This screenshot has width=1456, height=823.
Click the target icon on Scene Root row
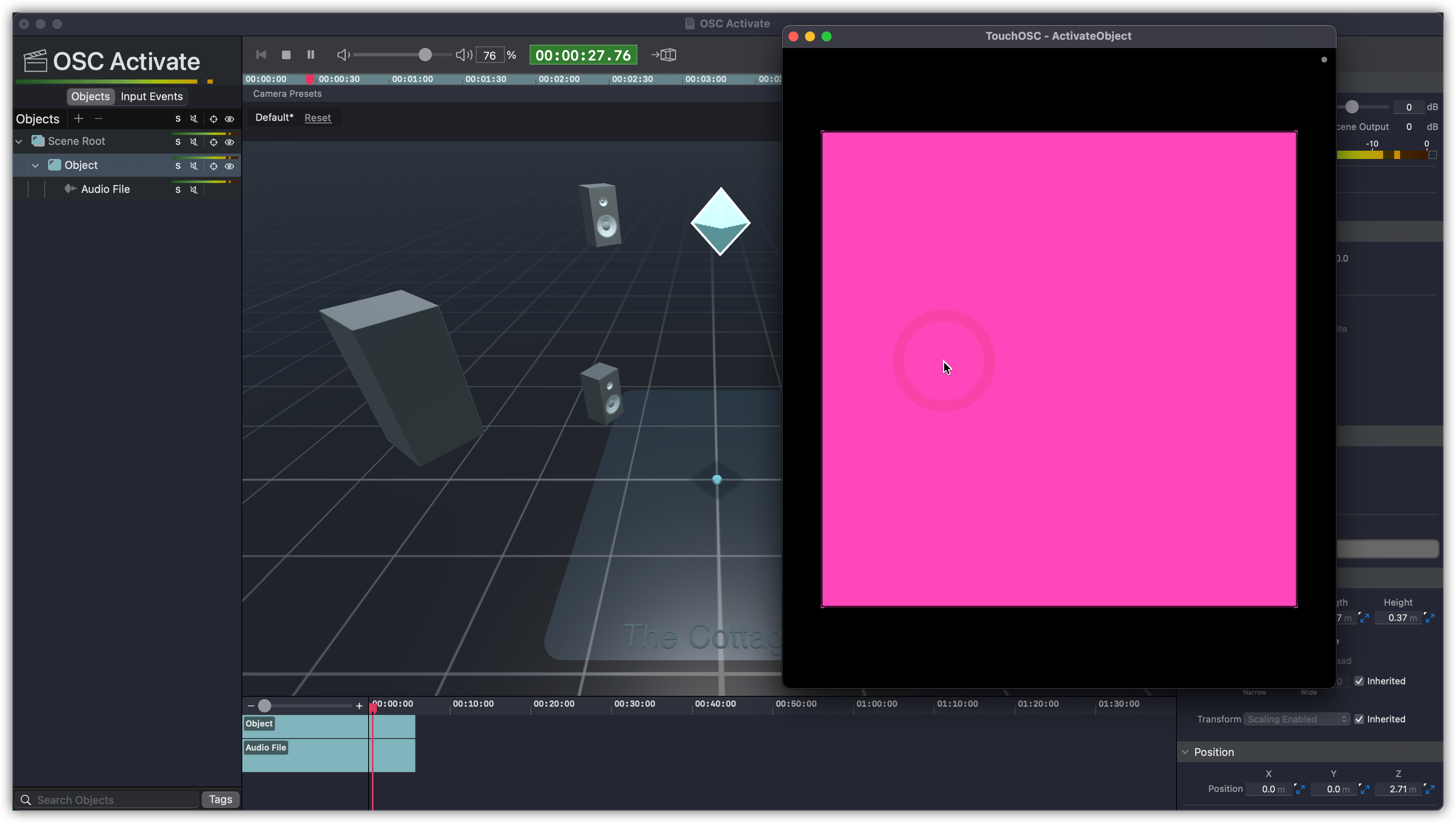213,142
